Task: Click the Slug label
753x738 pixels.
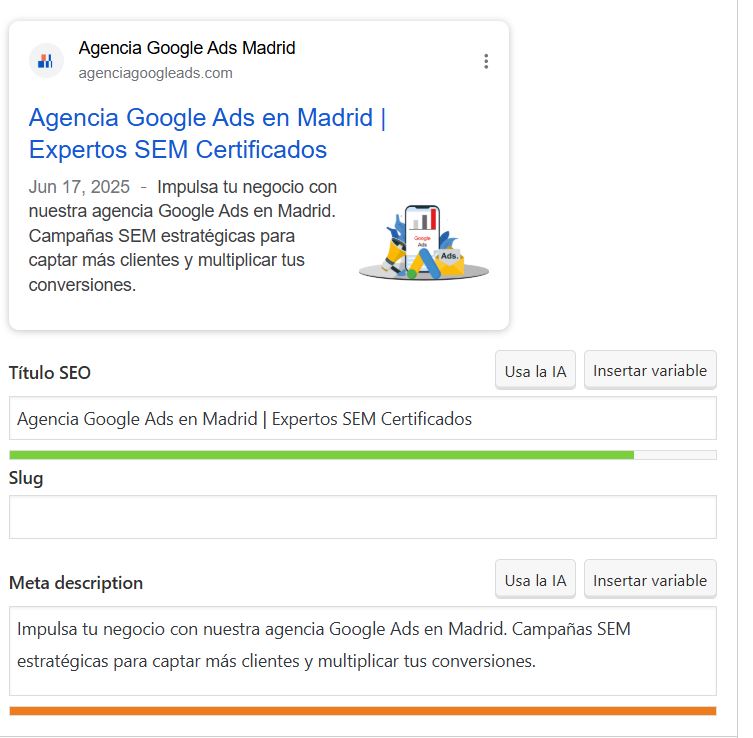Action: pyautogui.click(x=26, y=478)
